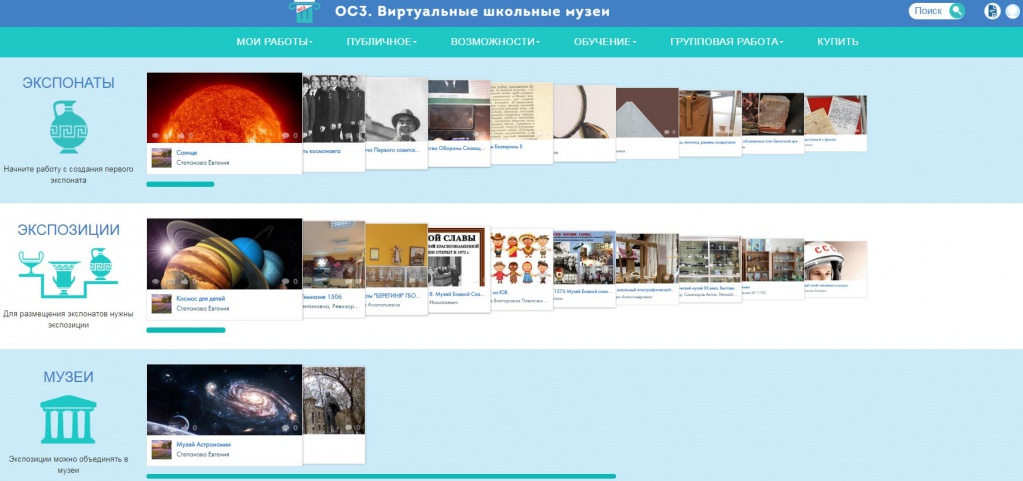Viewport: 1023px width, 481px height.
Task: Go to the КУПИТЬ menu item
Action: pos(838,42)
